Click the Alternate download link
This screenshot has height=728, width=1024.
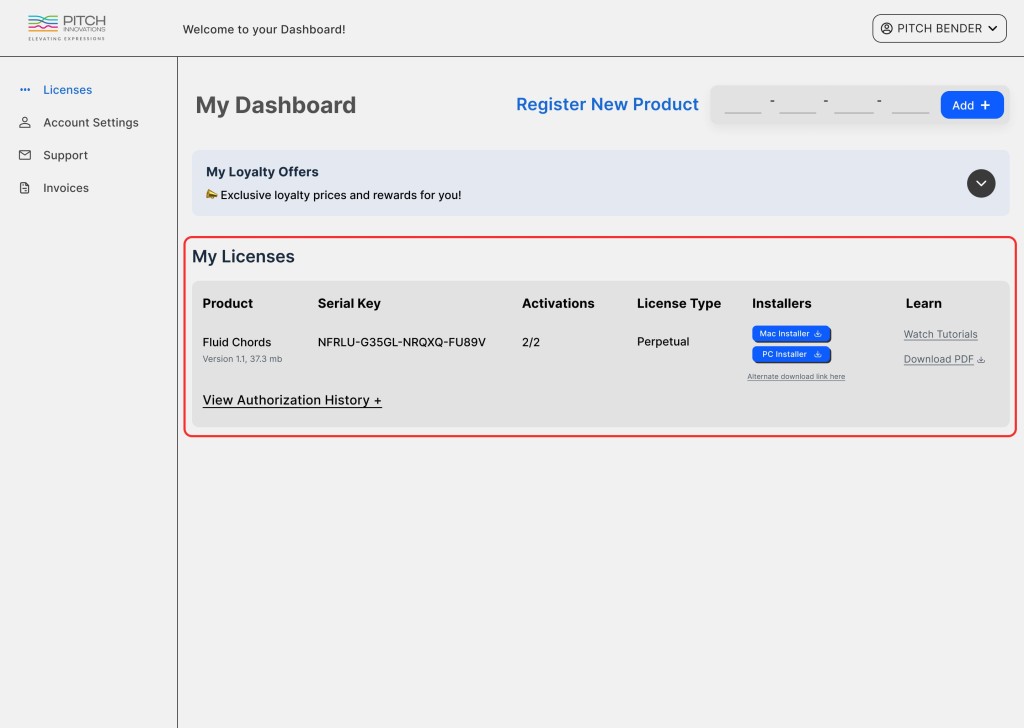point(795,376)
